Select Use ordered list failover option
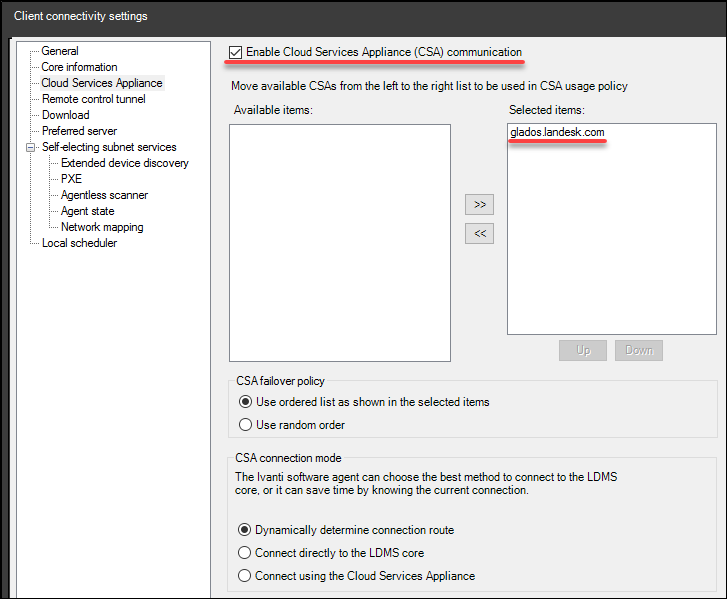This screenshot has height=599, width=727. (246, 402)
